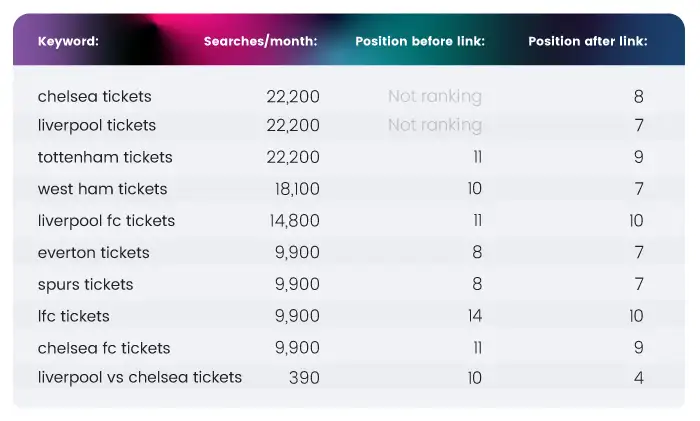700x421 pixels.
Task: Click the 14,800 searches value
Action: point(295,221)
